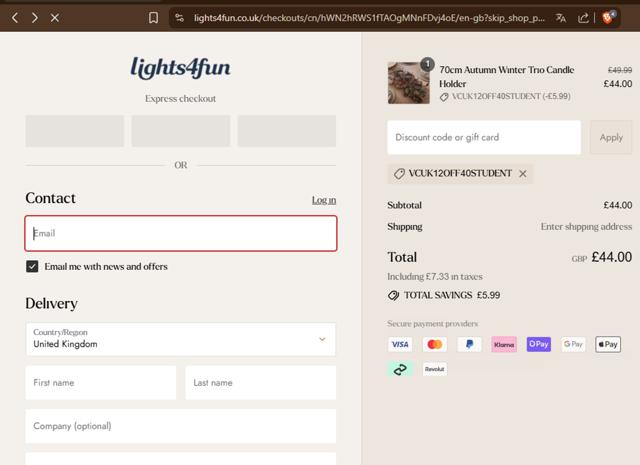The height and width of the screenshot is (465, 640).
Task: Go back with browser back arrow
Action: (x=15, y=18)
